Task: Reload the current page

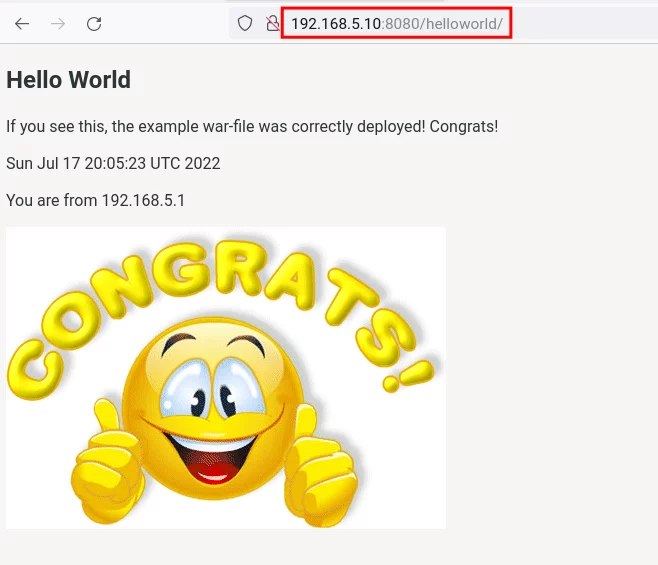Action: coord(94,24)
